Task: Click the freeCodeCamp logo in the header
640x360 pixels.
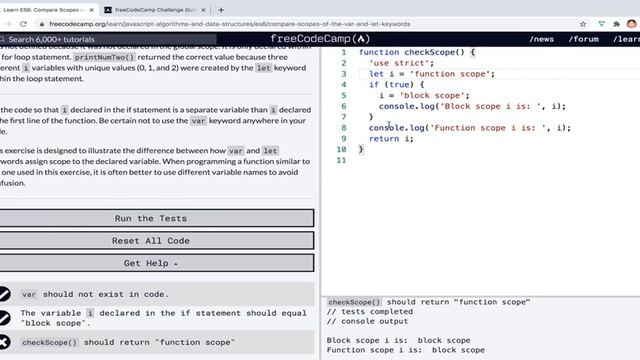Action: 320,39
